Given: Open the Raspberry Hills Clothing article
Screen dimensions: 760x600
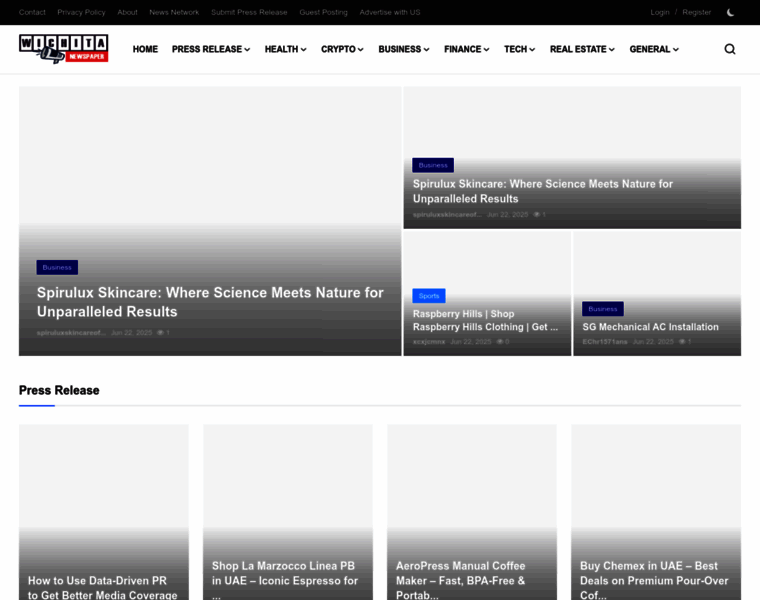Looking at the screenshot, I should (x=485, y=320).
